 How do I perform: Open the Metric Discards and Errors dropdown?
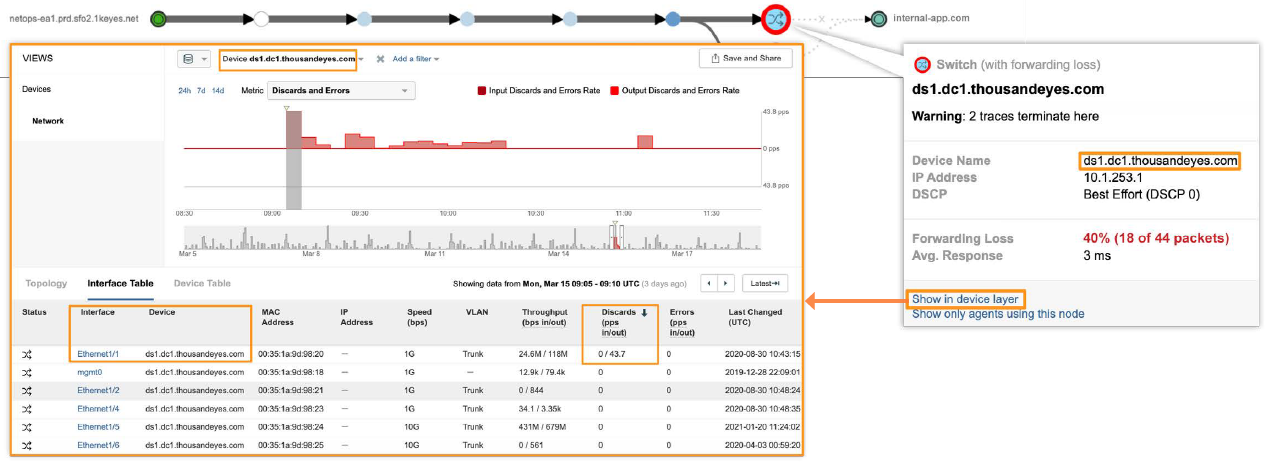point(340,91)
